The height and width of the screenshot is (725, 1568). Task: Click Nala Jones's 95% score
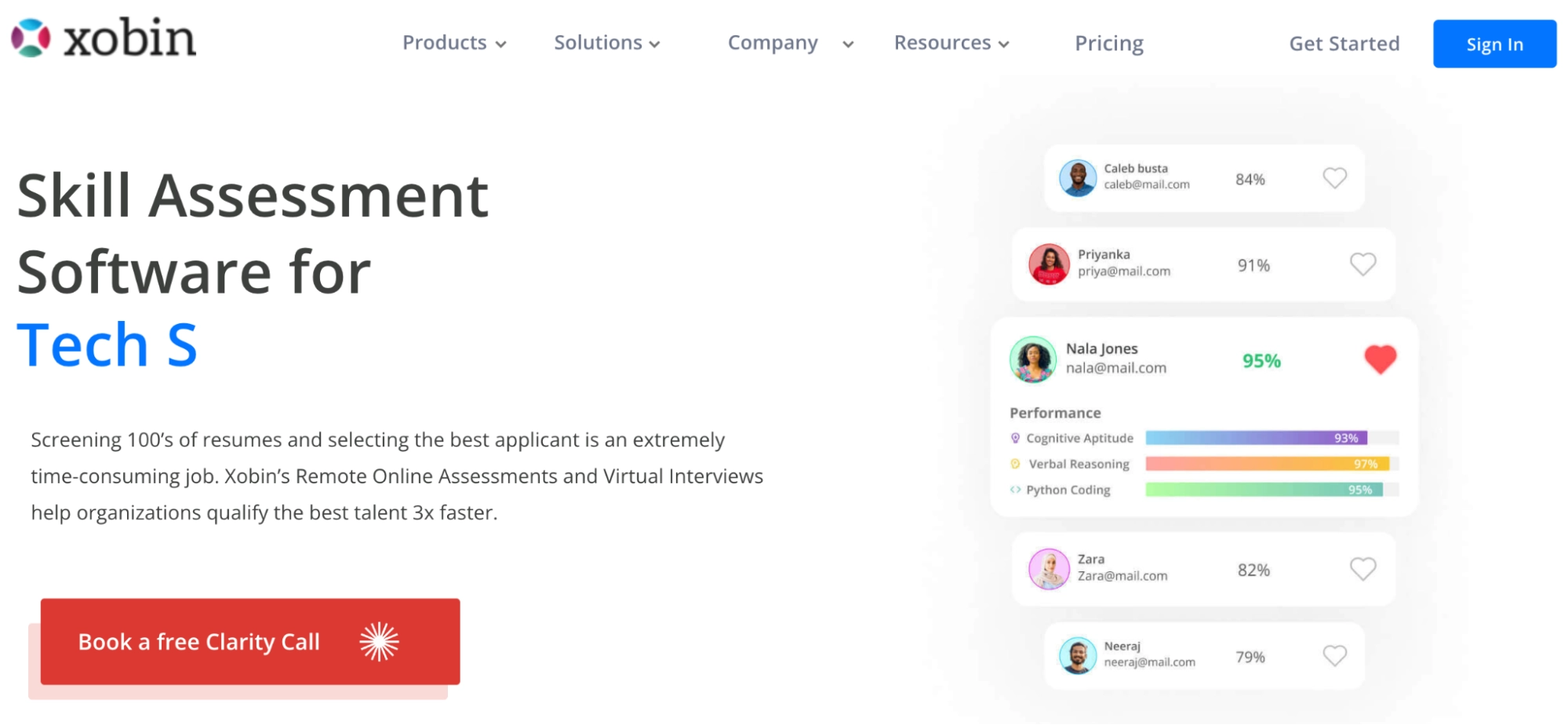point(1261,361)
